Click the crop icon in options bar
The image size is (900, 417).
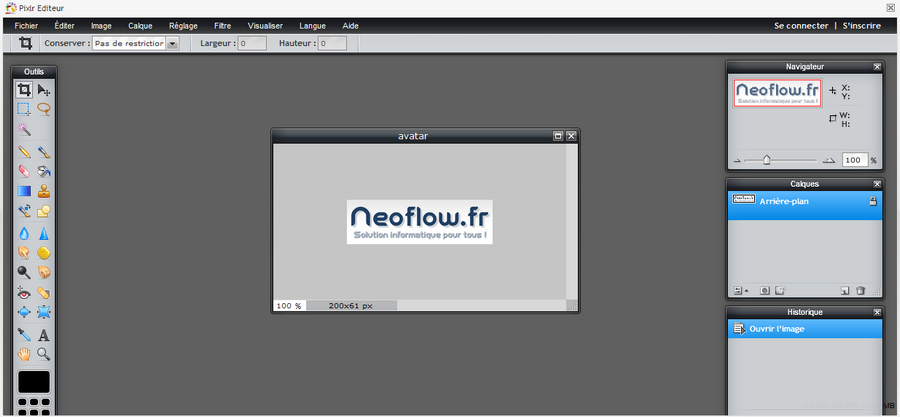point(25,43)
